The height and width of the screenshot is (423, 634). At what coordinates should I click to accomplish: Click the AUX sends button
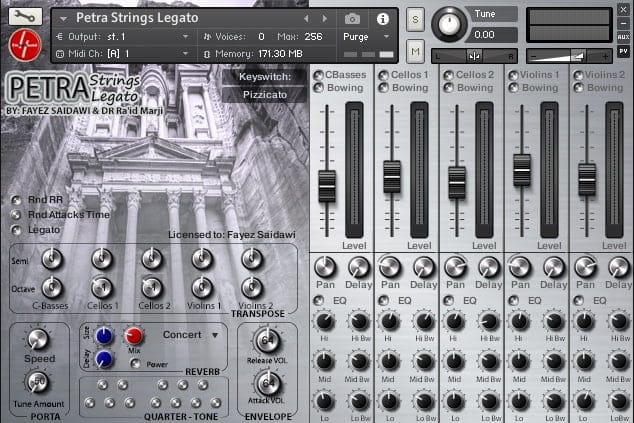(x=623, y=37)
